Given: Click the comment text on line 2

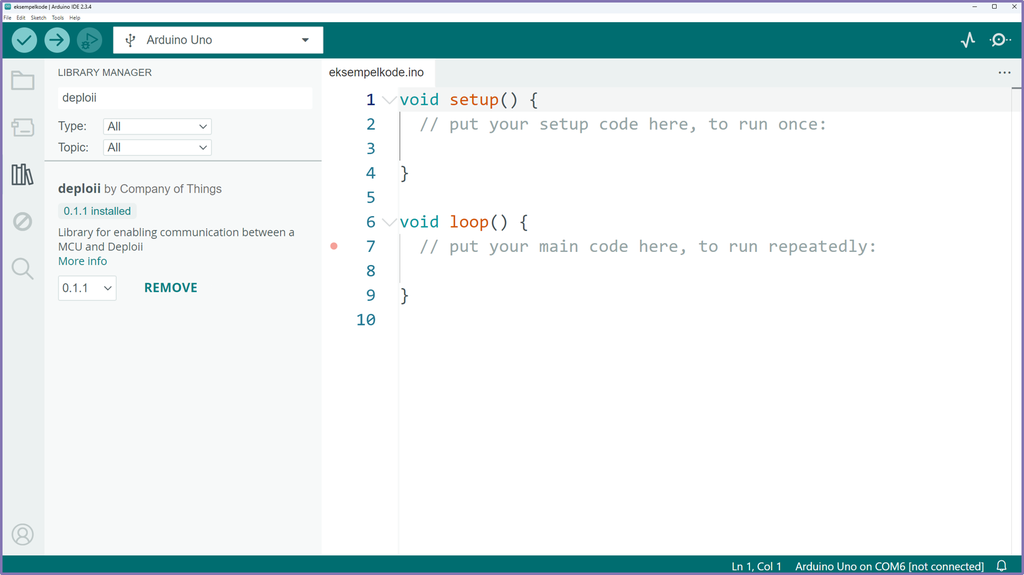Looking at the screenshot, I should click(x=623, y=124).
